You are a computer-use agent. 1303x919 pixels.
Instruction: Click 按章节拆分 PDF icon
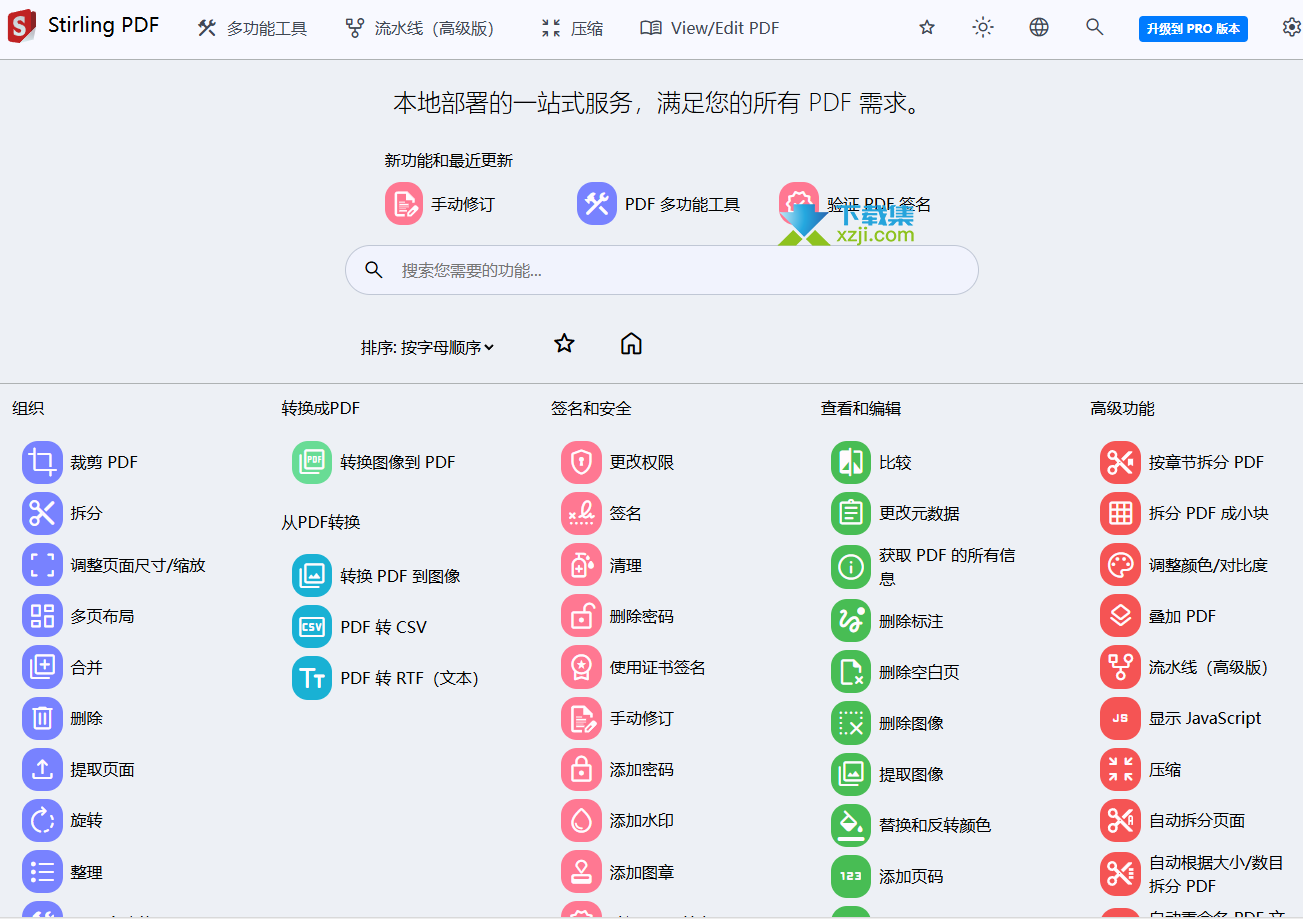pos(1120,462)
